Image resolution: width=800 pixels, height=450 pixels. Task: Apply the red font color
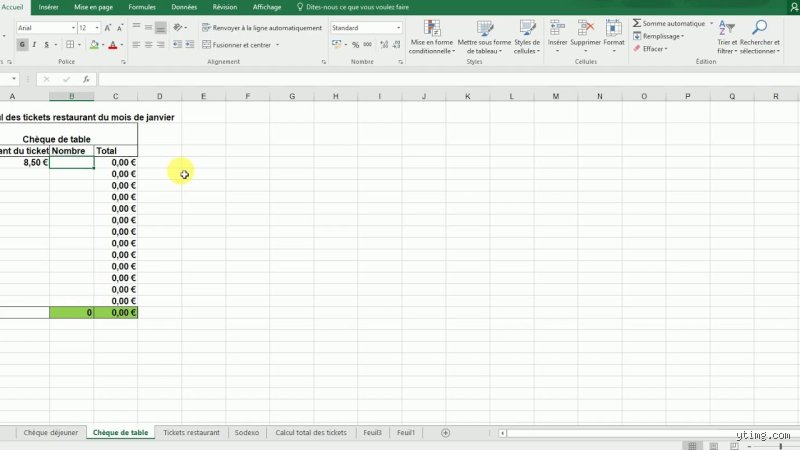click(x=113, y=45)
